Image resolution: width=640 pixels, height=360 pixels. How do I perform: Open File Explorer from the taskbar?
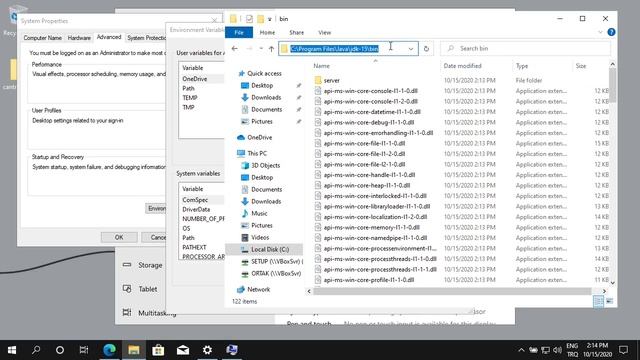pyautogui.click(x=134, y=350)
